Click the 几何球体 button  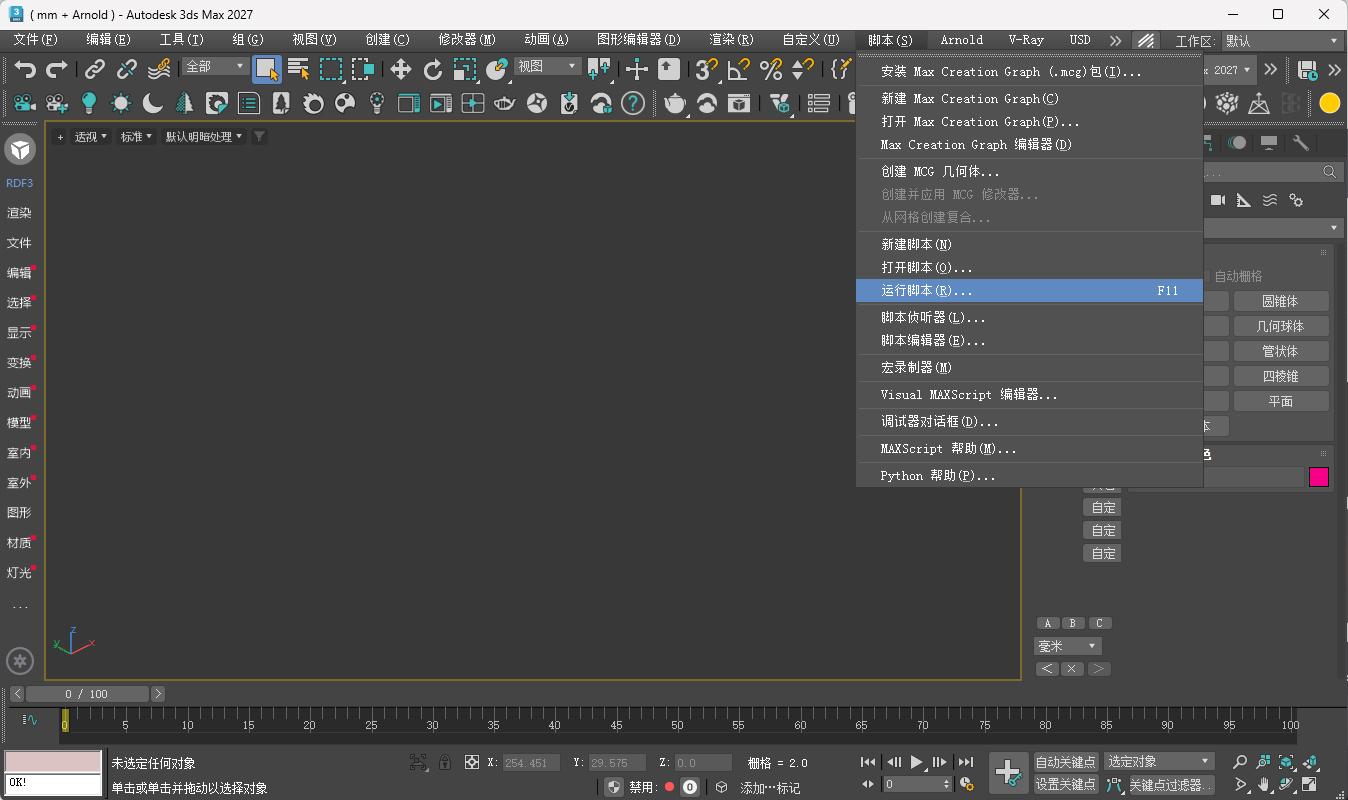pos(1281,326)
